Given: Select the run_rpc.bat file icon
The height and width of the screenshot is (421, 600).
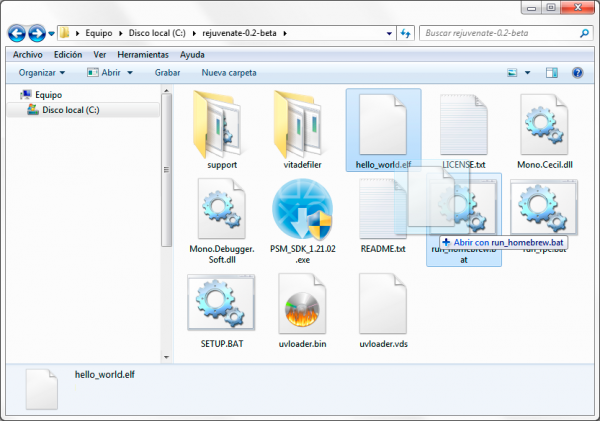Looking at the screenshot, I should click(544, 207).
